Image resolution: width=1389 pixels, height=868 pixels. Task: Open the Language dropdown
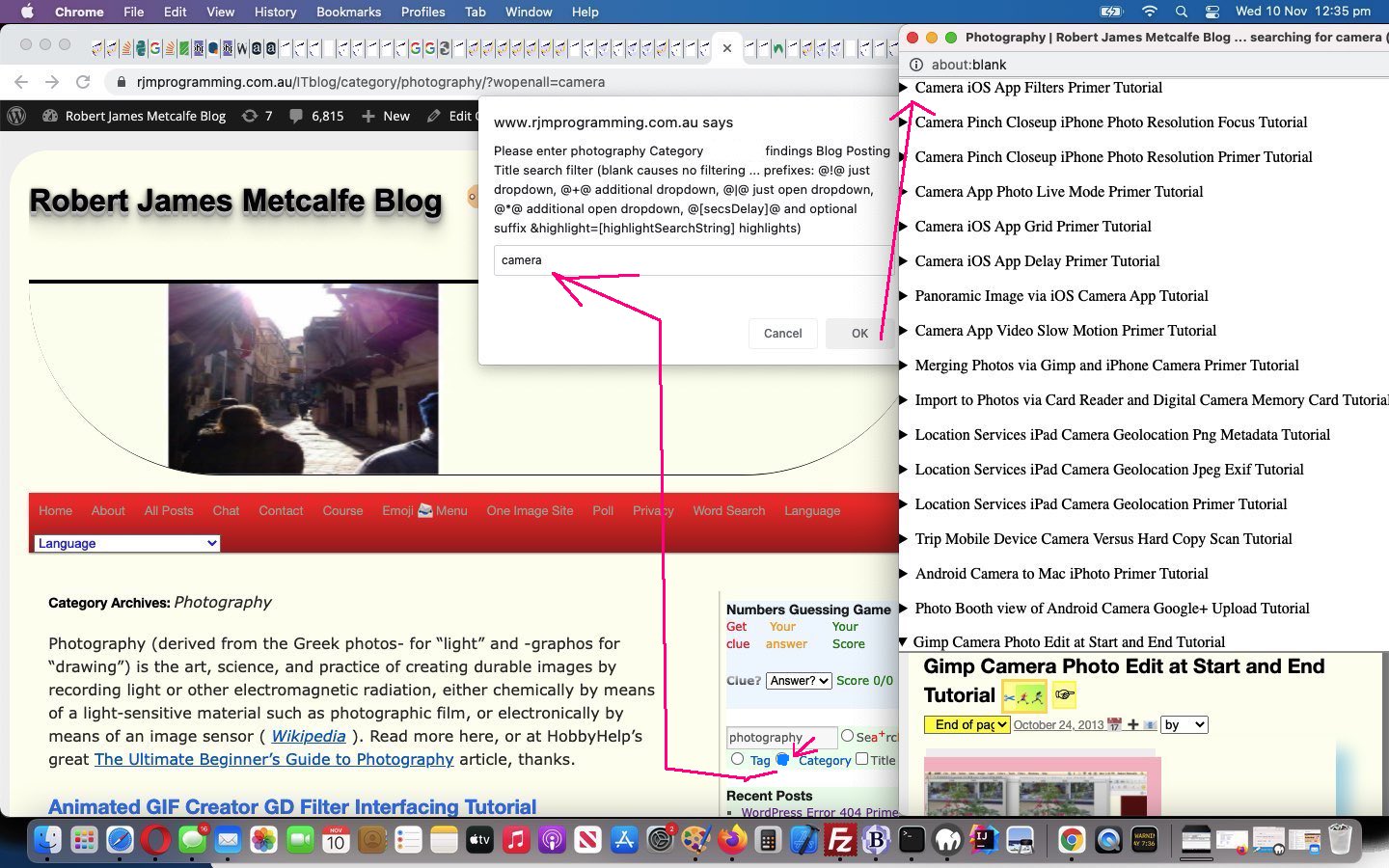(126, 543)
